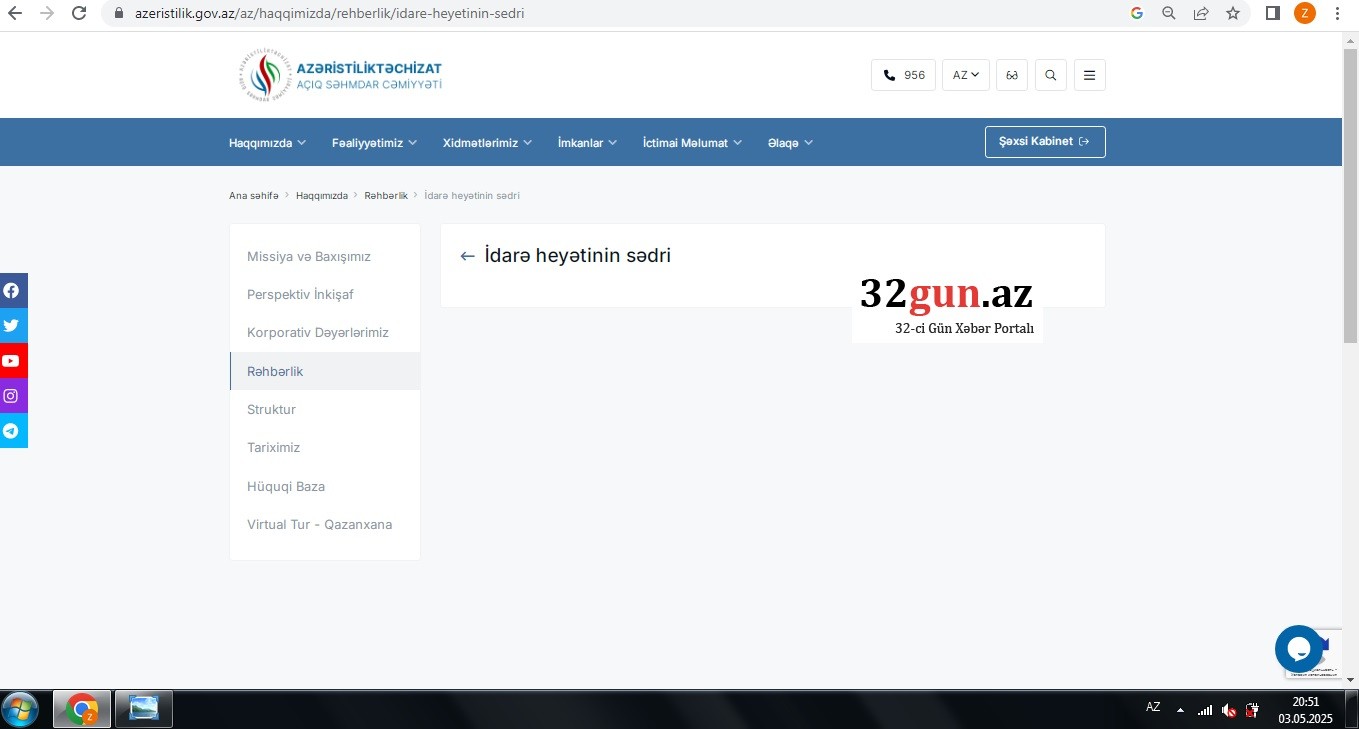Click the Facebook icon in social sidebar
1359x729 pixels.
(12, 291)
